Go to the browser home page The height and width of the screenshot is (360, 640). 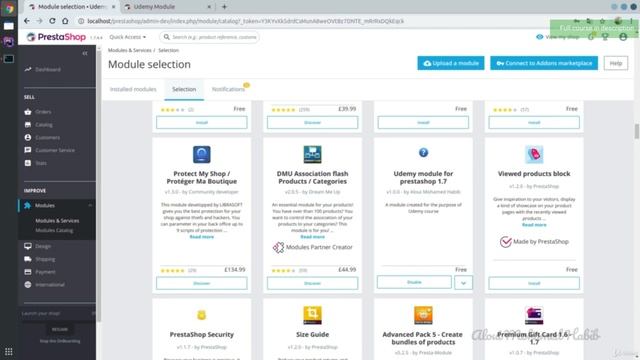tap(65, 21)
